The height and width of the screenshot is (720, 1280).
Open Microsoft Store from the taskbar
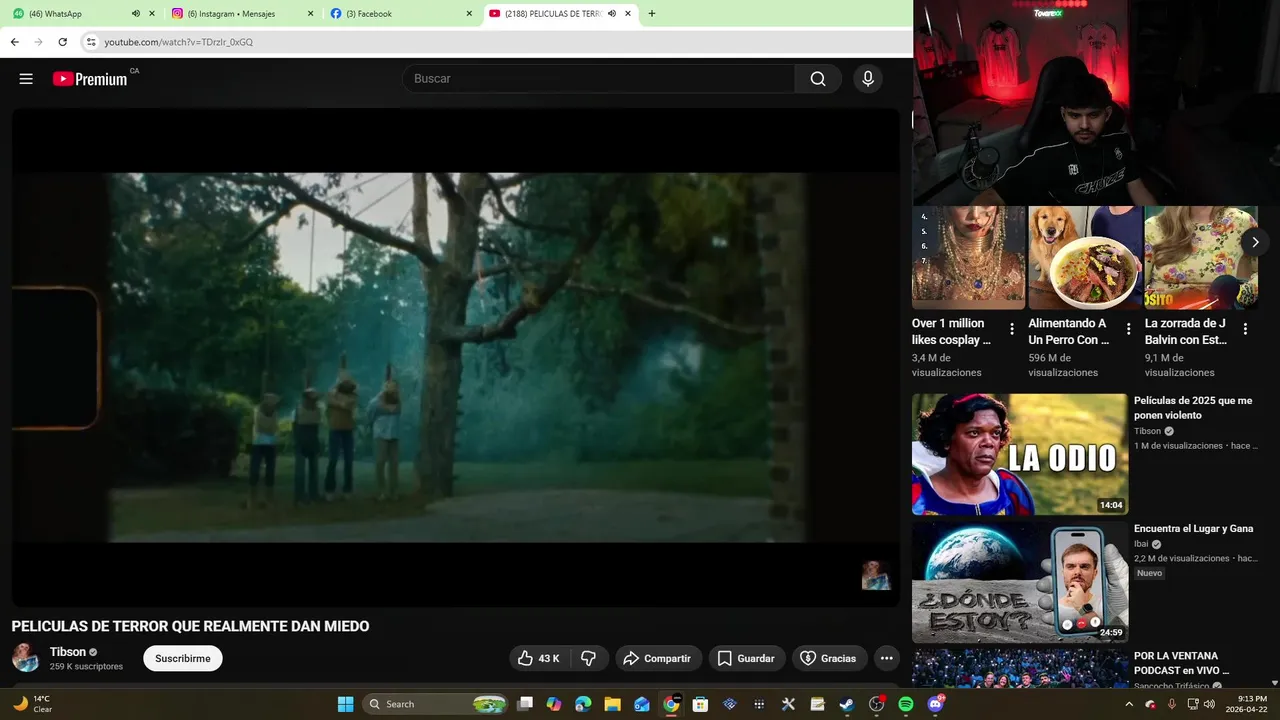[700, 704]
